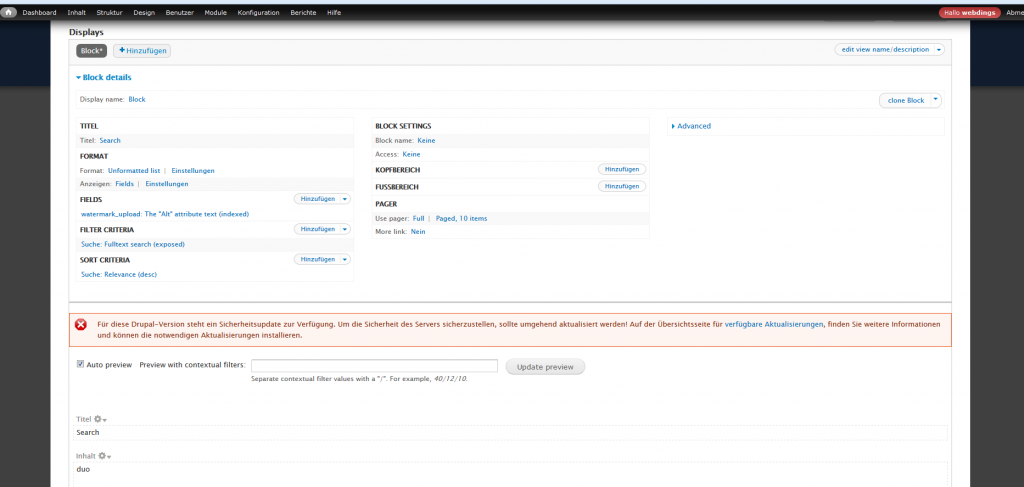Click Hinzufügen button for Kopfbereich

(x=621, y=170)
